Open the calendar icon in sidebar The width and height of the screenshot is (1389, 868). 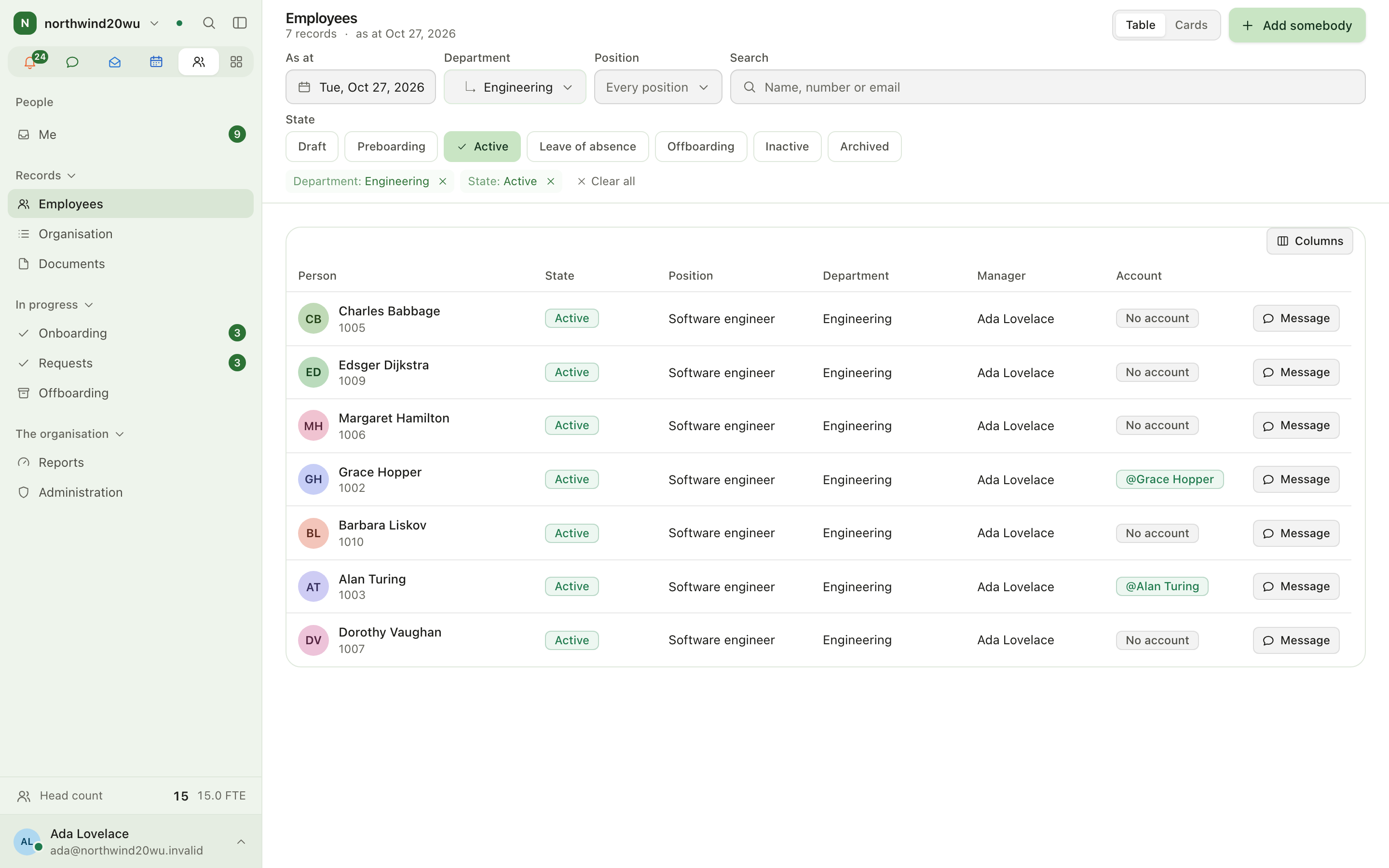tap(156, 62)
